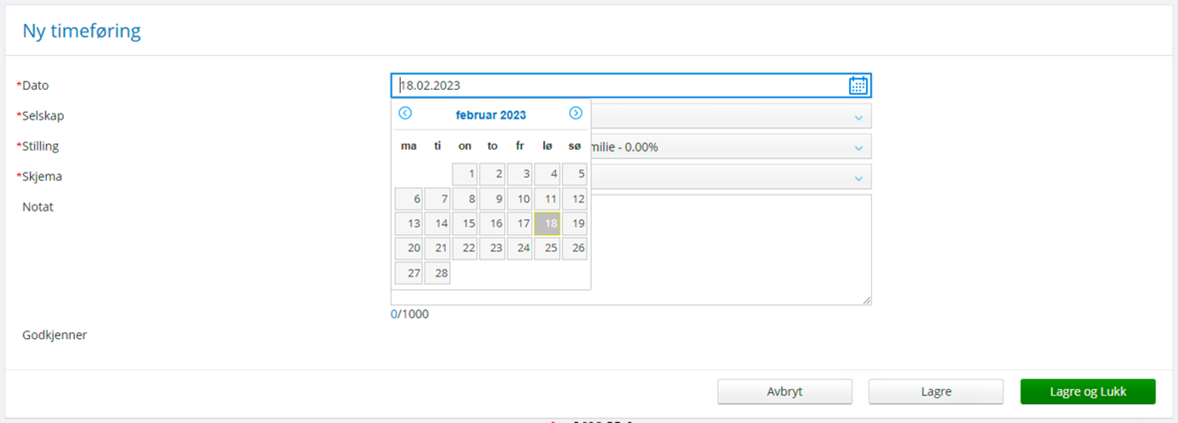Click the Avbryt button
The width and height of the screenshot is (1178, 423).
[784, 392]
